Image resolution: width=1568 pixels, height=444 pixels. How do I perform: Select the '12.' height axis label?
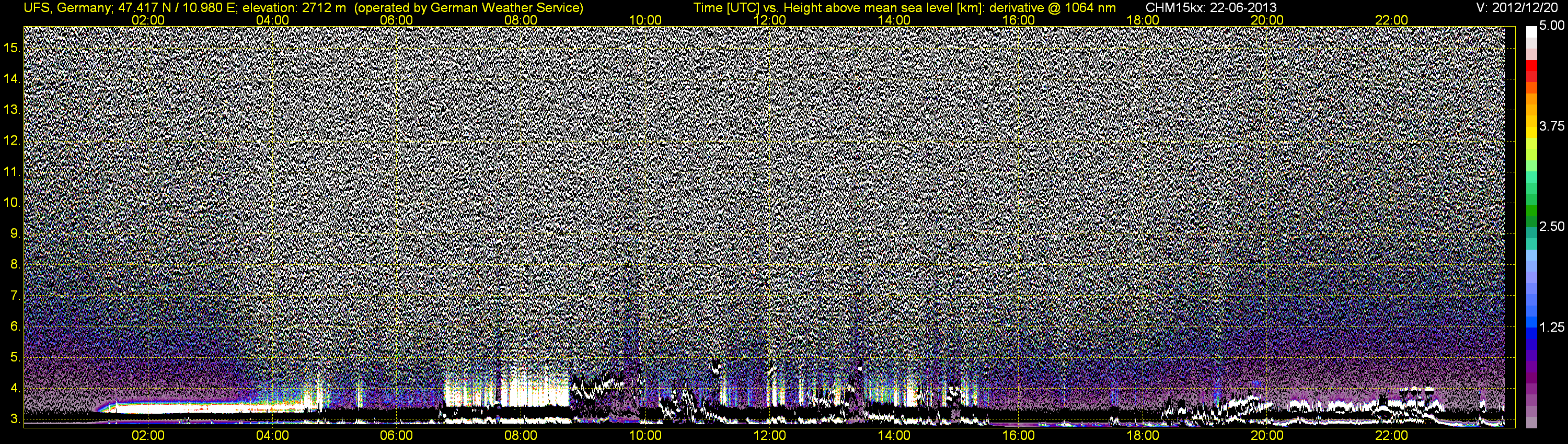pyautogui.click(x=12, y=141)
